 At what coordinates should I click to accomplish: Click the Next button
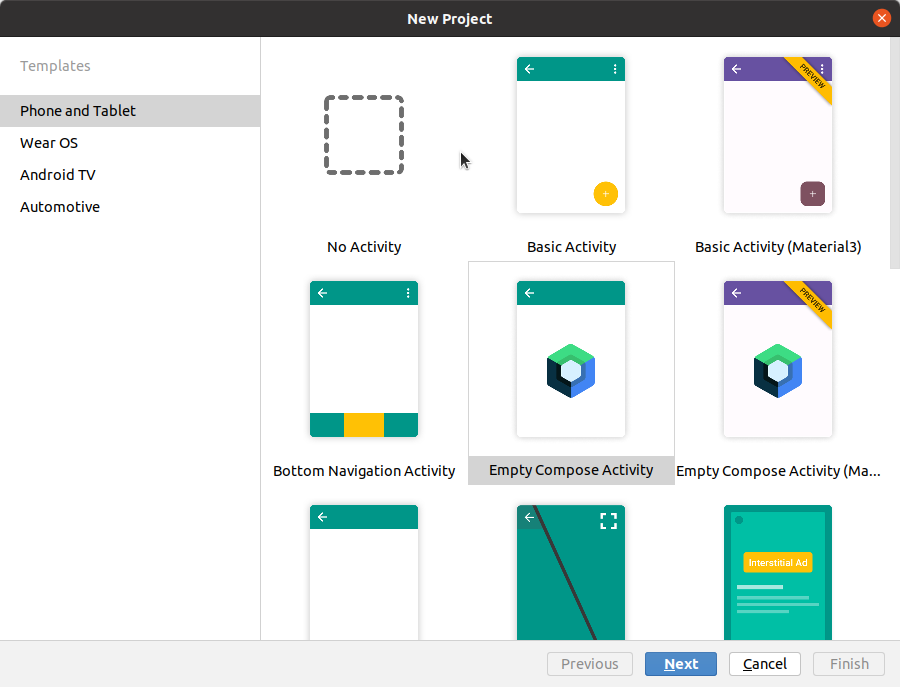click(681, 664)
